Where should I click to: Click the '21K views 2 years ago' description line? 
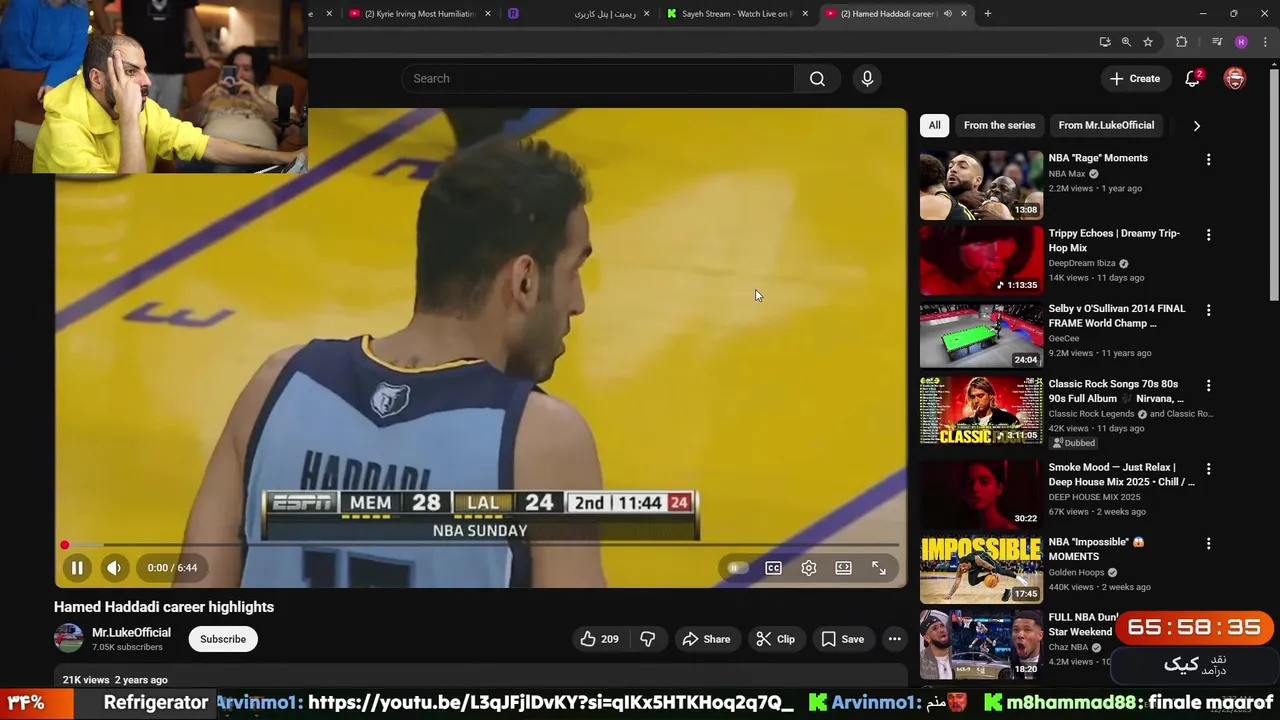pos(115,680)
